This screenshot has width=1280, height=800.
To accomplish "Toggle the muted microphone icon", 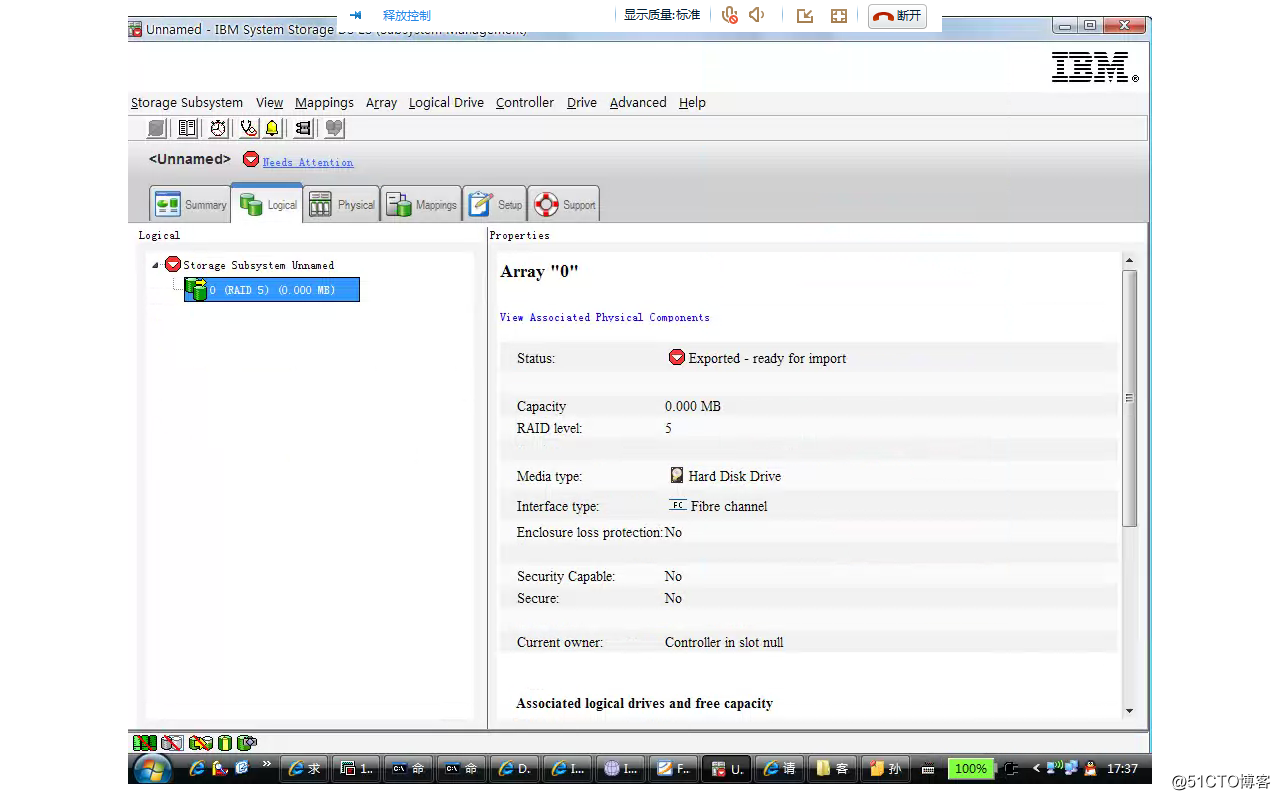I will pyautogui.click(x=730, y=15).
